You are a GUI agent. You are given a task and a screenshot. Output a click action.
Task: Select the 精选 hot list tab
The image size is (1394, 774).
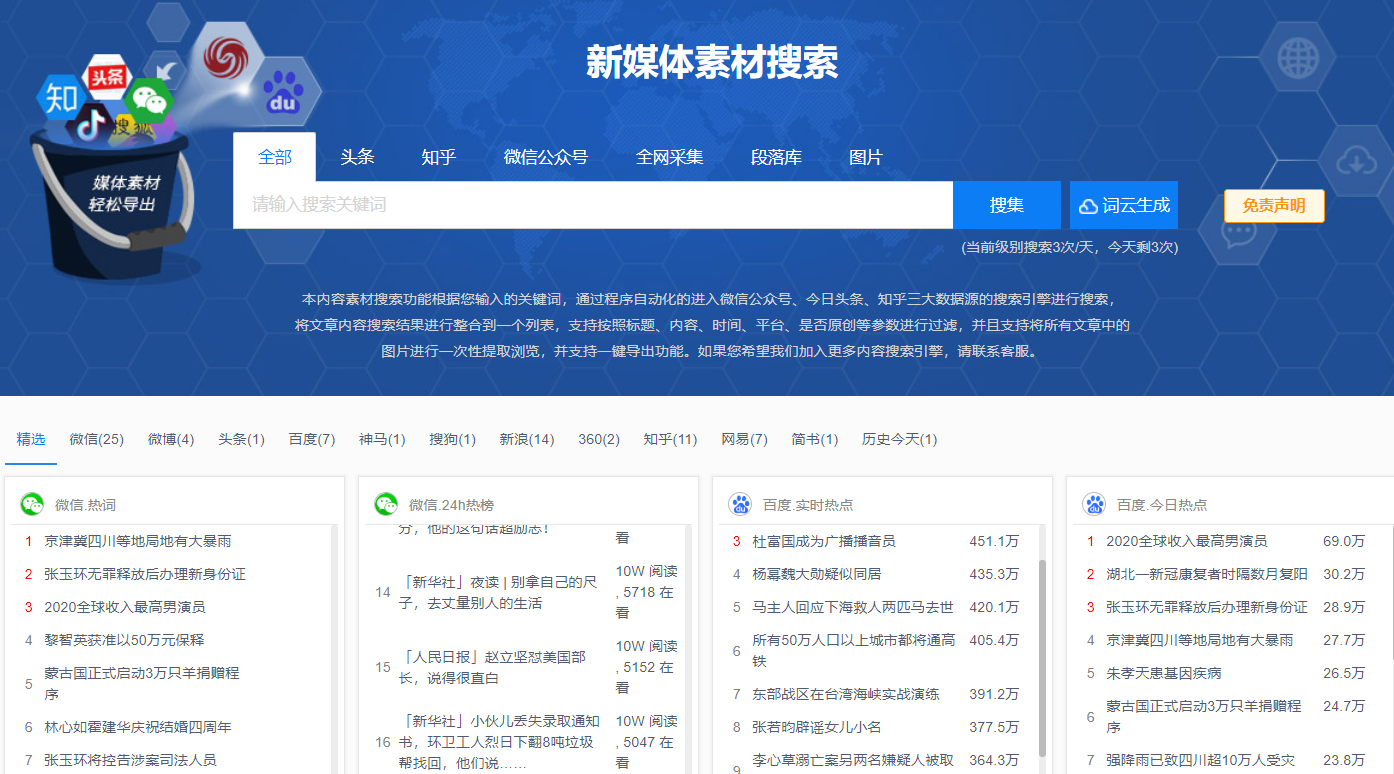pyautogui.click(x=31, y=439)
